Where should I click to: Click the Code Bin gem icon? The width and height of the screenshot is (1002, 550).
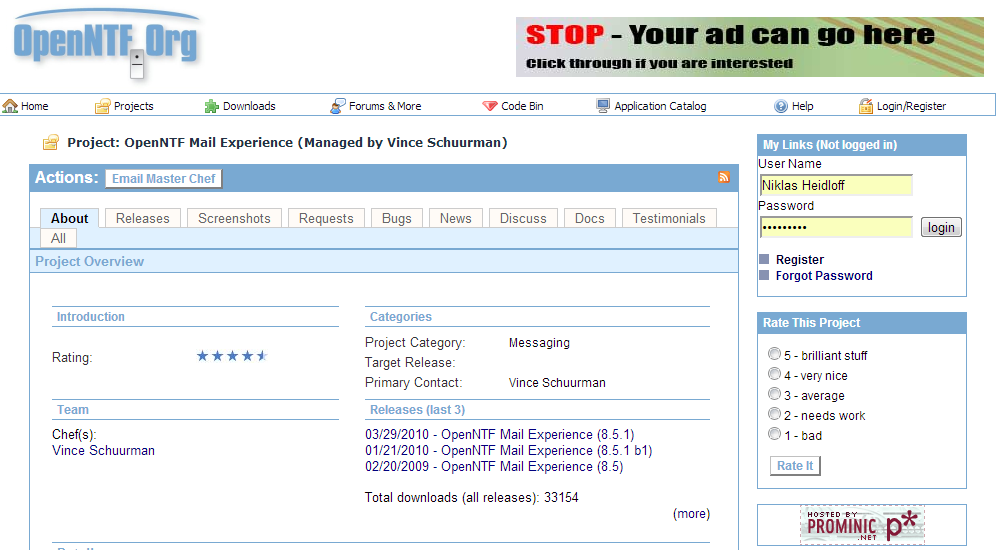click(489, 106)
